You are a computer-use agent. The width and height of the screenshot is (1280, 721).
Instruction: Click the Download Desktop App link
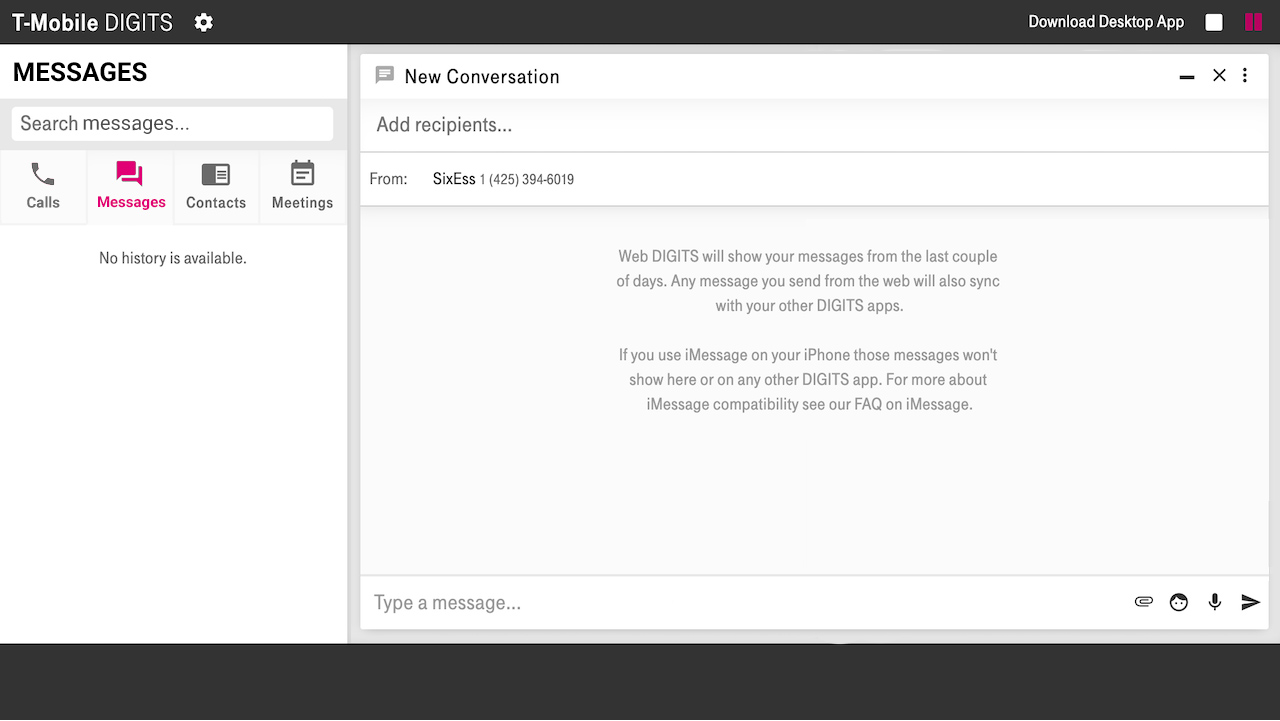tap(1106, 22)
